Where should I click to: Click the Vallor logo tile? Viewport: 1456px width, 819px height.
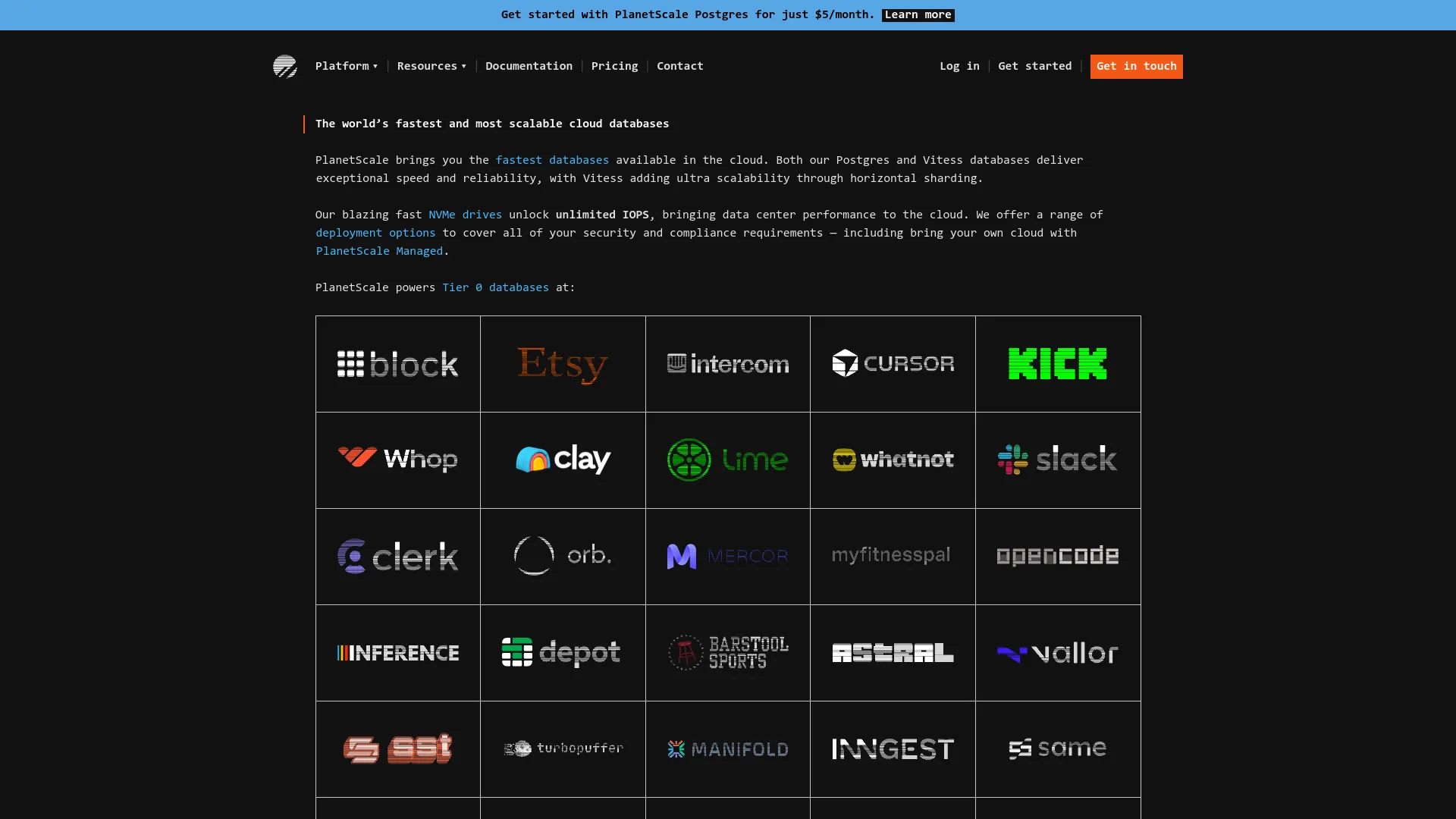point(1058,653)
